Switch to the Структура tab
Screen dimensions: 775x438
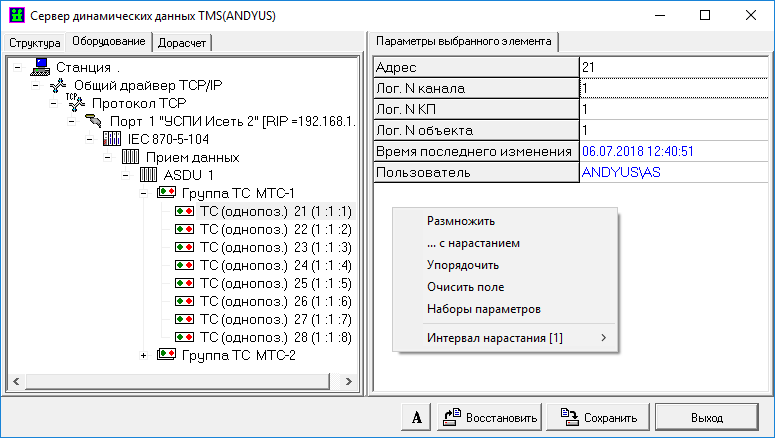tap(34, 43)
